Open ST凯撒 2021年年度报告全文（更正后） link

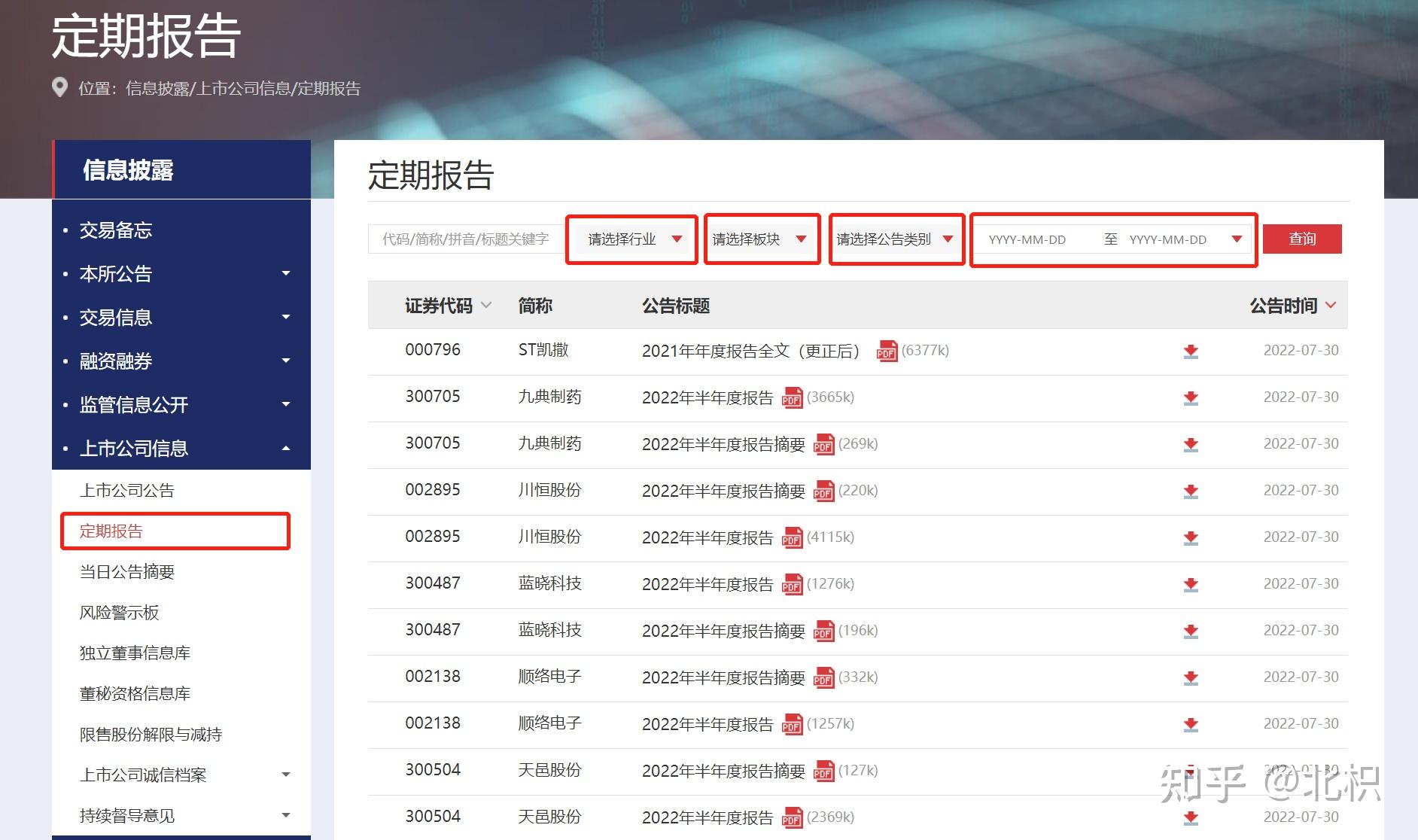click(750, 351)
